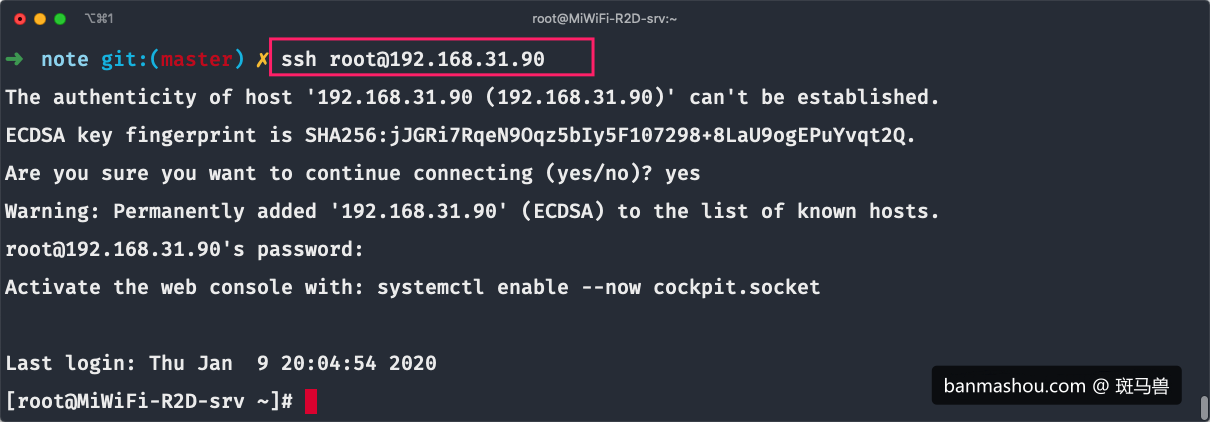The image size is (1210, 422).
Task: Click the yellow ✗ git dirty-status mark
Action: coord(261,60)
